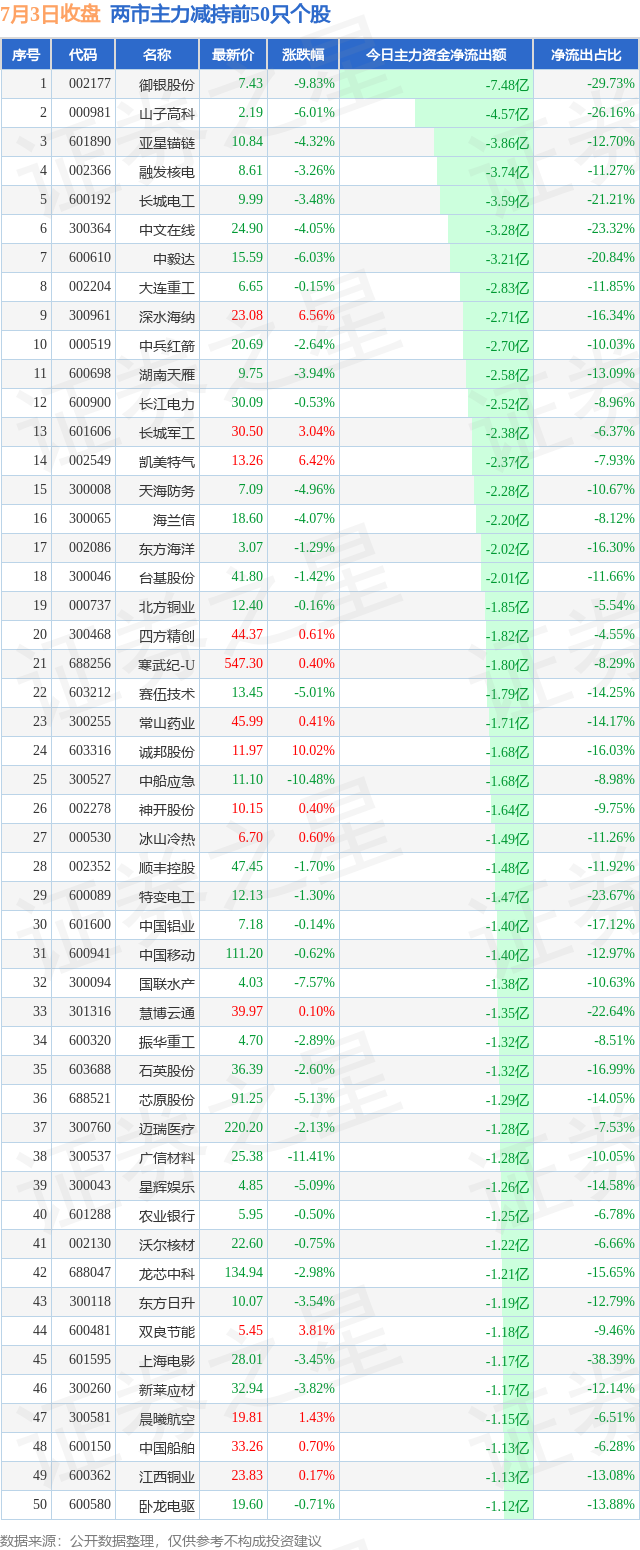The height and width of the screenshot is (1550, 640).
Task: Select stock name 慧博云通
Action: (167, 1012)
